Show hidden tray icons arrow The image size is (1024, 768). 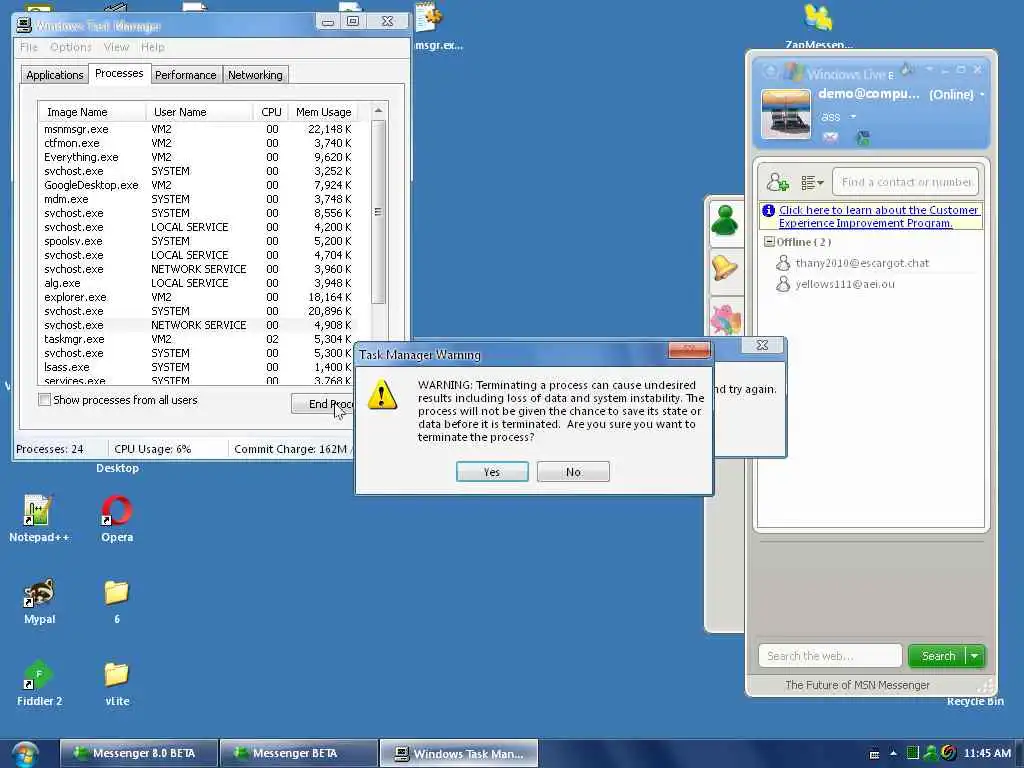(x=893, y=753)
